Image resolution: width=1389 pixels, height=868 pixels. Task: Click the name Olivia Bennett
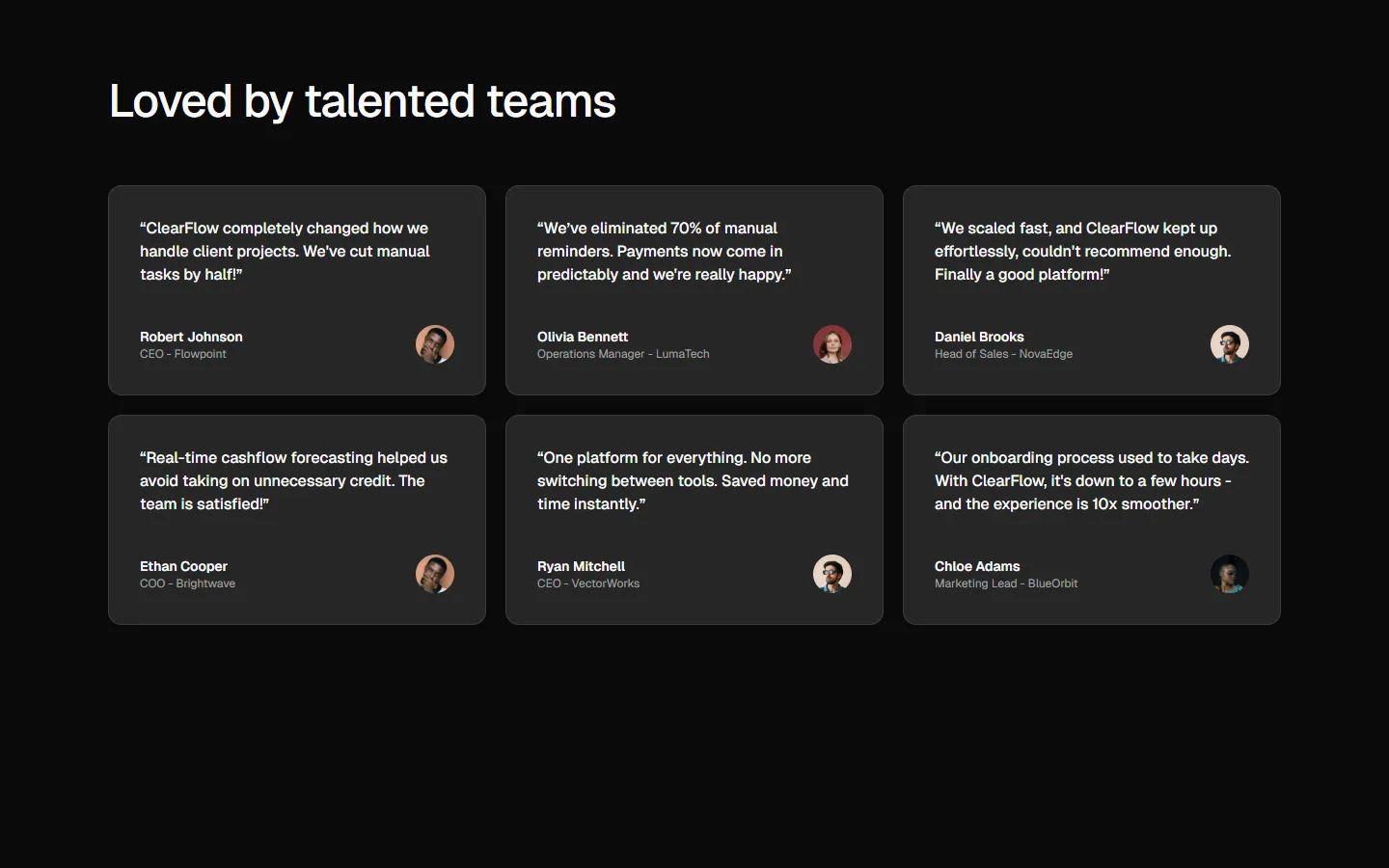[x=583, y=337]
